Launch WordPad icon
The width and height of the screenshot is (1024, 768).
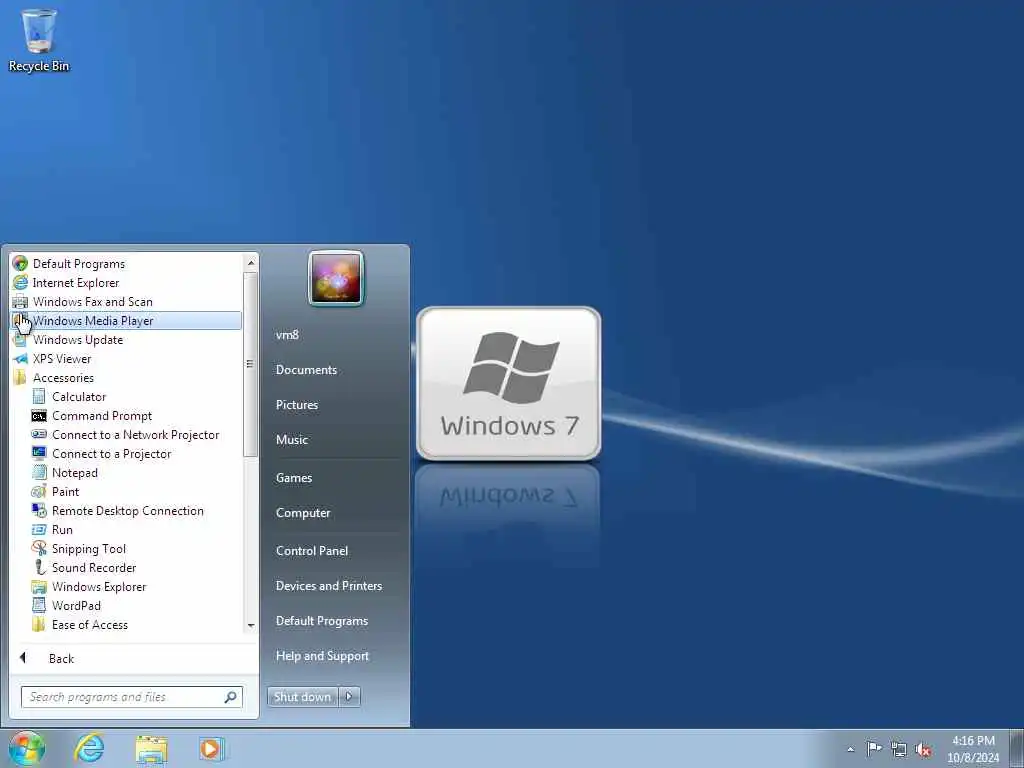coord(39,605)
